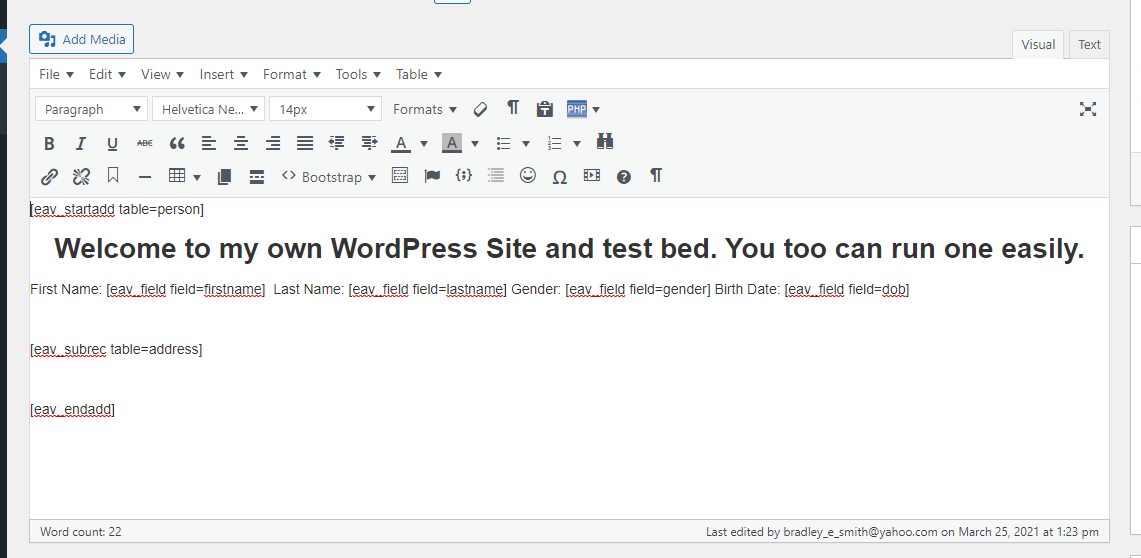This screenshot has height=558, width=1141.
Task: Increase indent
Action: [x=369, y=143]
